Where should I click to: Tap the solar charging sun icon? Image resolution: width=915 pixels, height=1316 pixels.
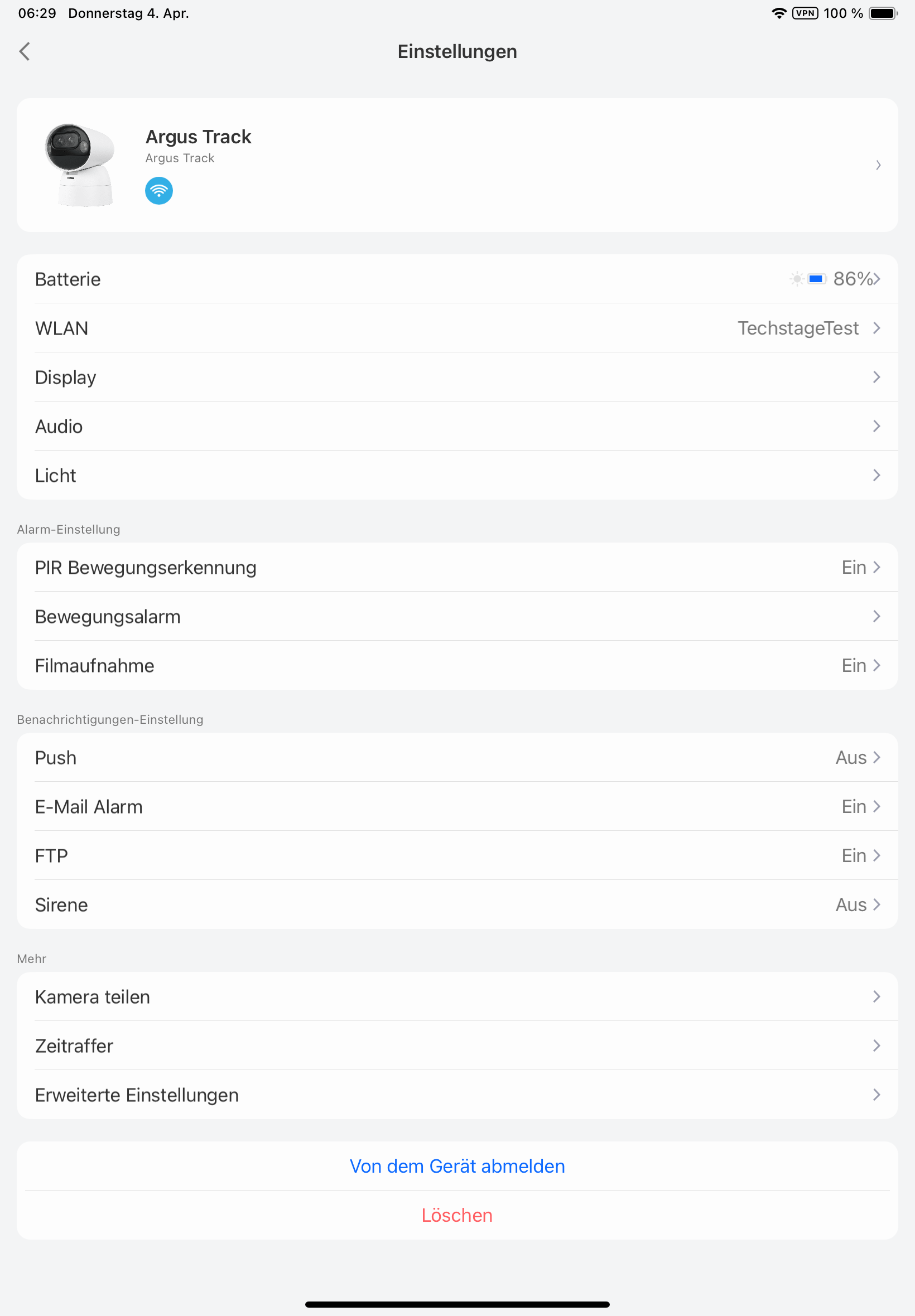click(x=796, y=279)
